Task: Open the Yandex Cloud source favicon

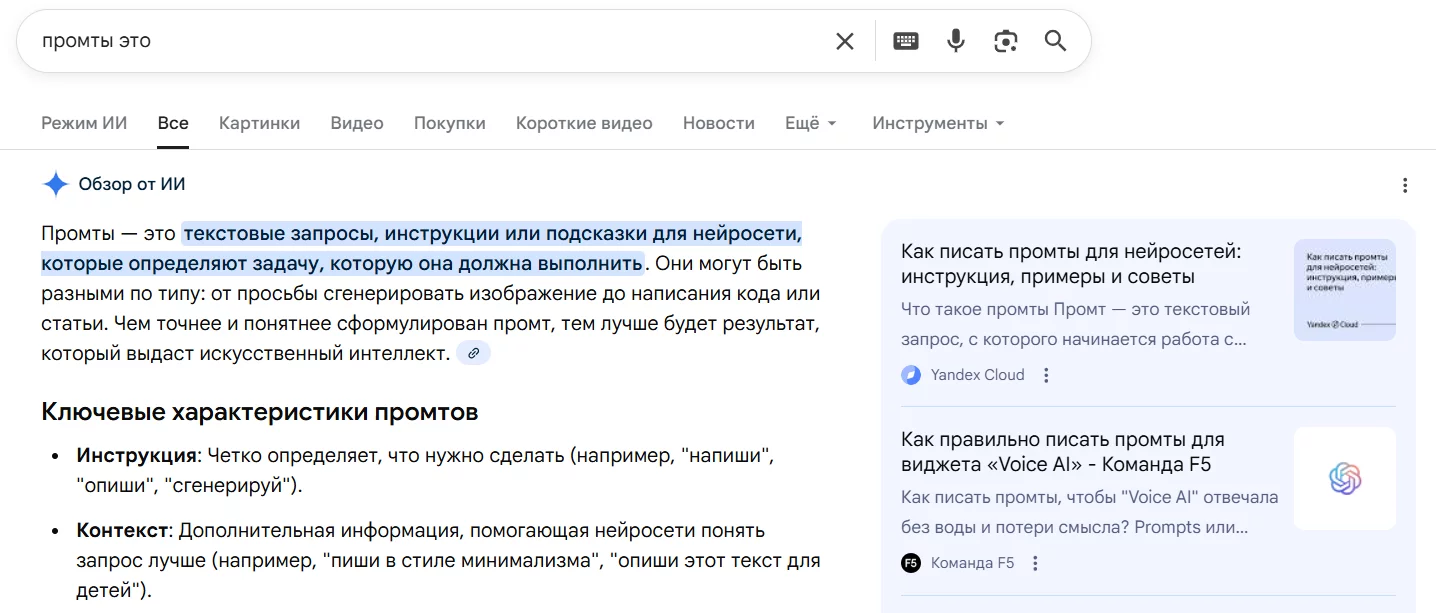Action: (911, 375)
